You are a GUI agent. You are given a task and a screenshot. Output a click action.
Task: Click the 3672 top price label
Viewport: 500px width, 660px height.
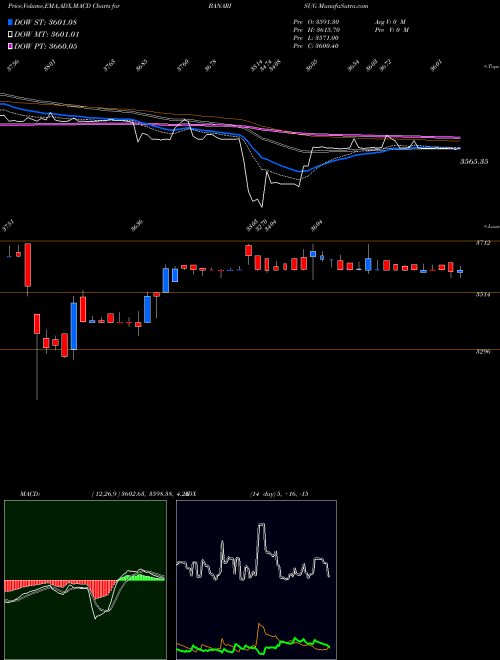tap(386, 65)
